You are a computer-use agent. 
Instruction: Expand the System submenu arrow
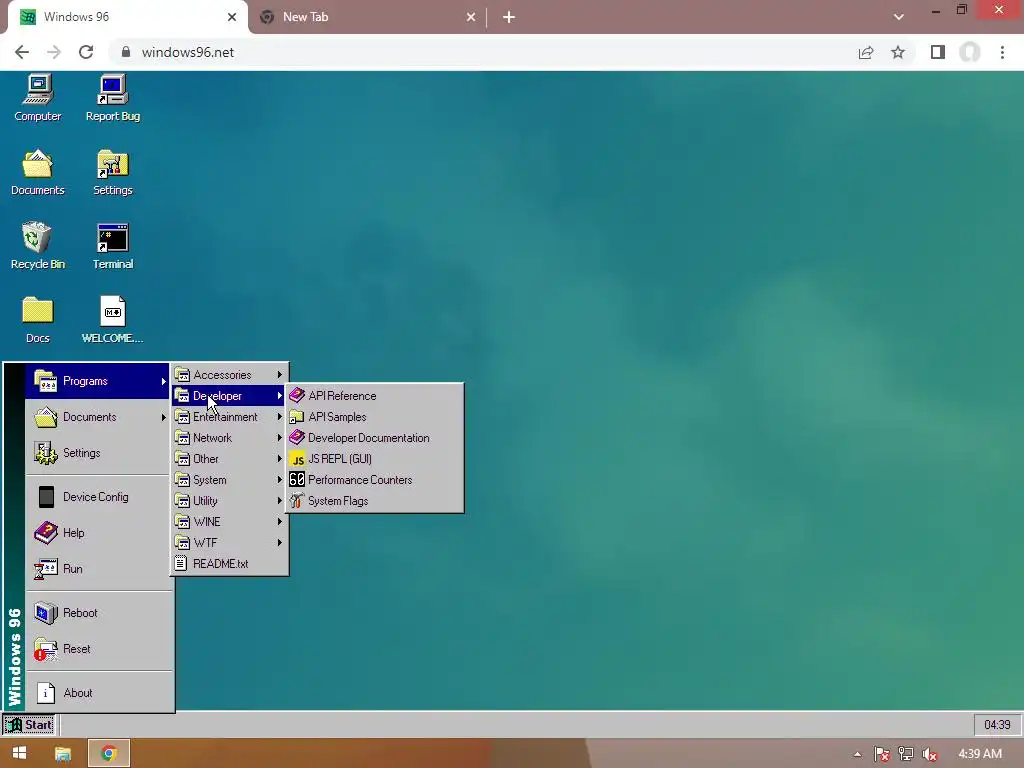click(280, 479)
